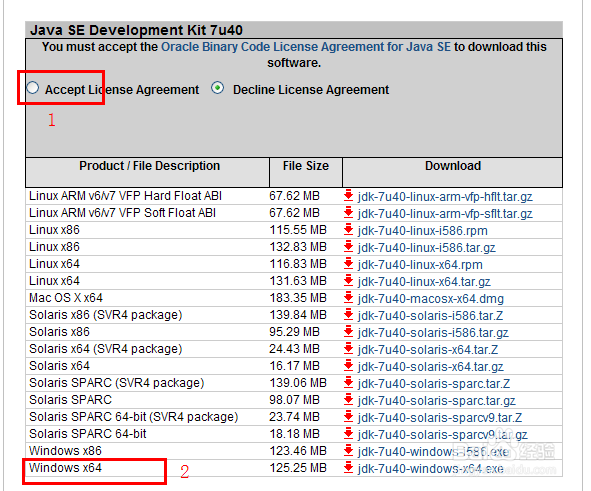
Task: Download jdk-7u40-solaris-i586.tar.Z file link
Action: point(430,315)
